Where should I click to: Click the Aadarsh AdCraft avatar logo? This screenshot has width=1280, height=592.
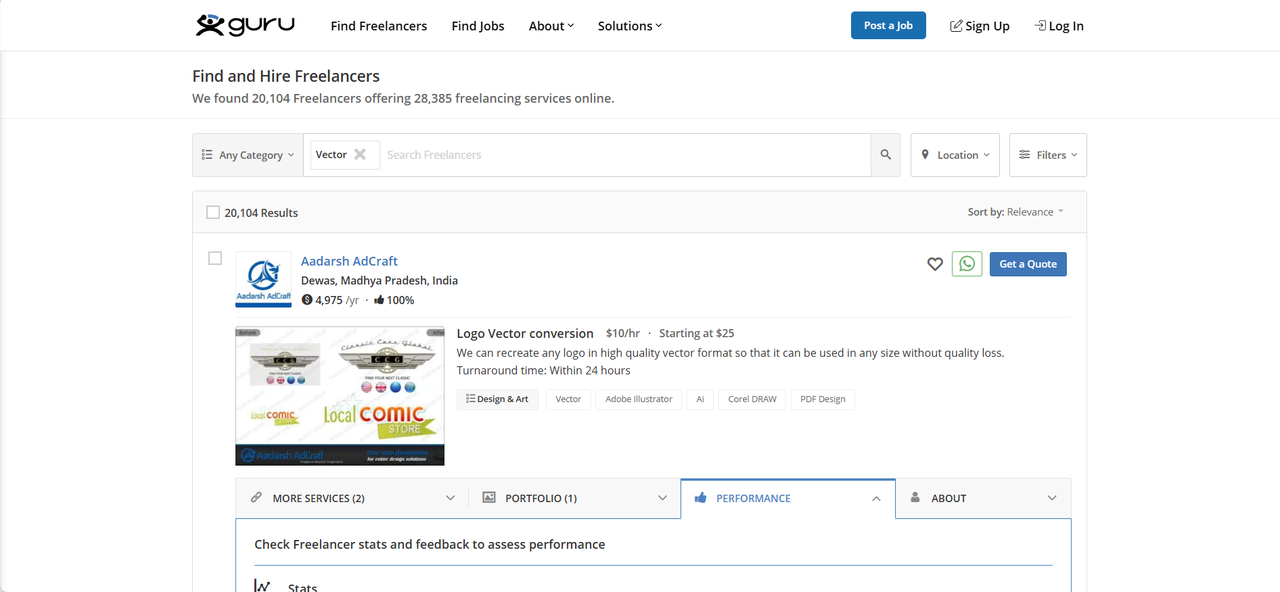(263, 279)
